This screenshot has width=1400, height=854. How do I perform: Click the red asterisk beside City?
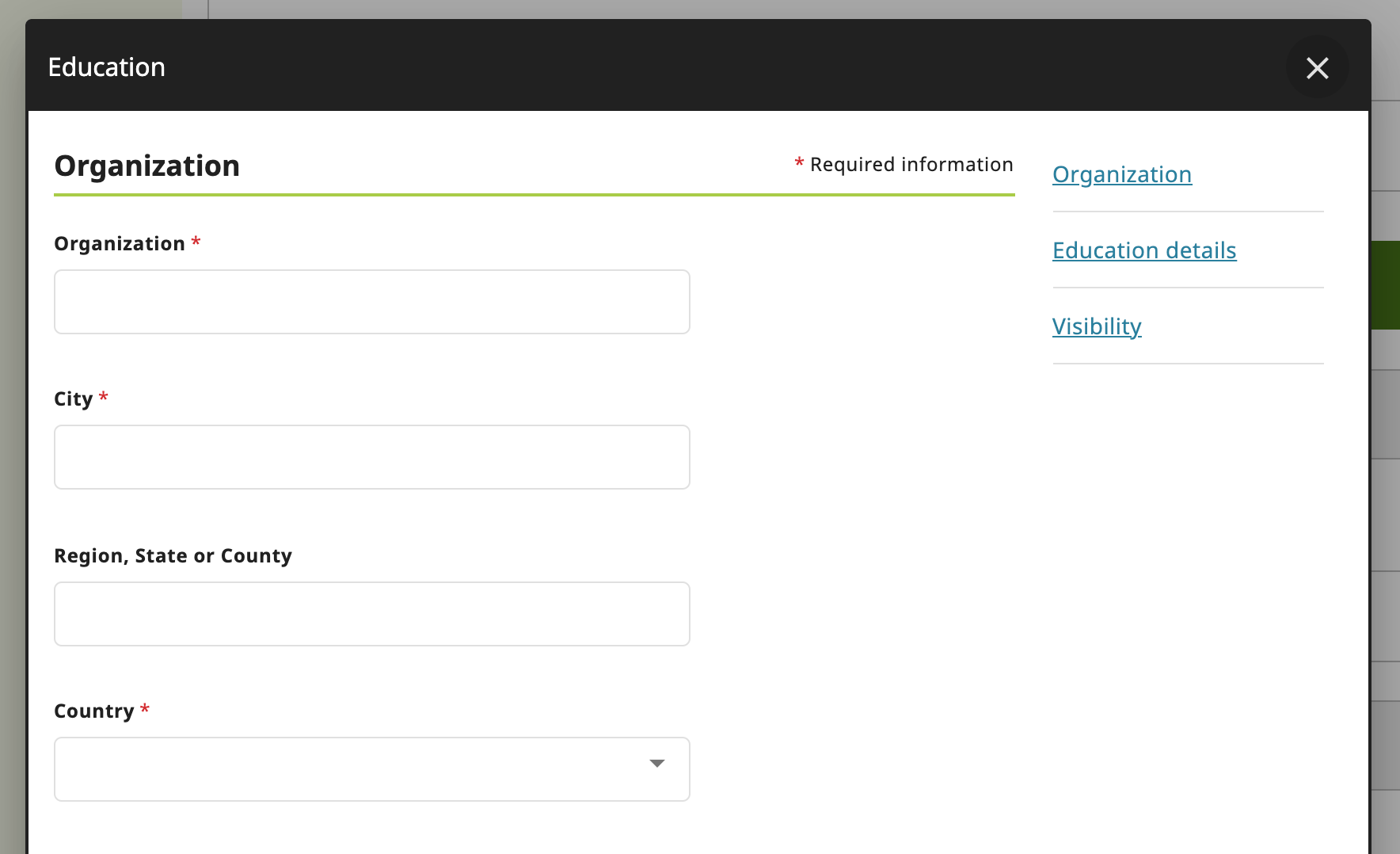103,396
